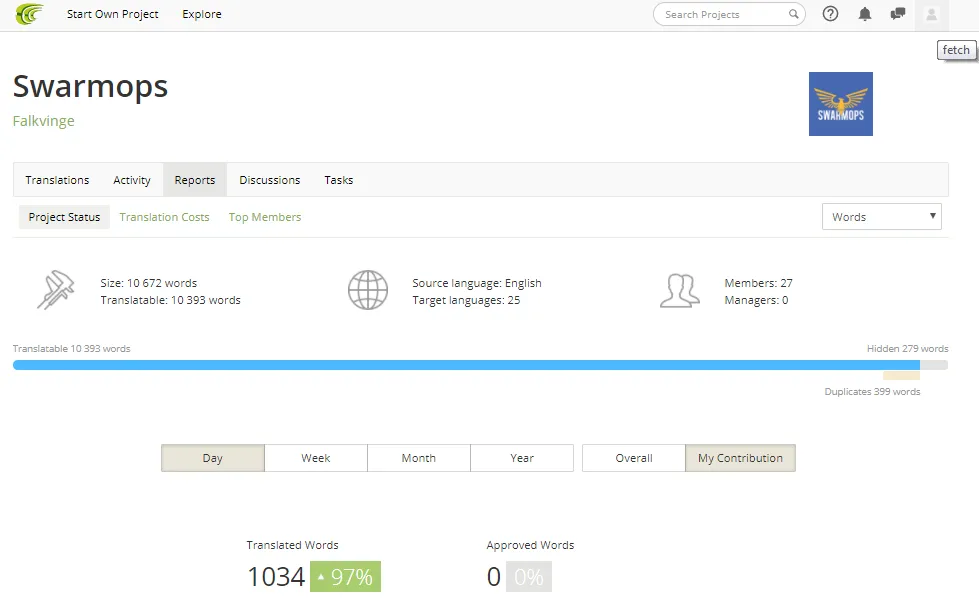The image size is (979, 601).
Task: Switch to the Activity tab
Action: 132,180
